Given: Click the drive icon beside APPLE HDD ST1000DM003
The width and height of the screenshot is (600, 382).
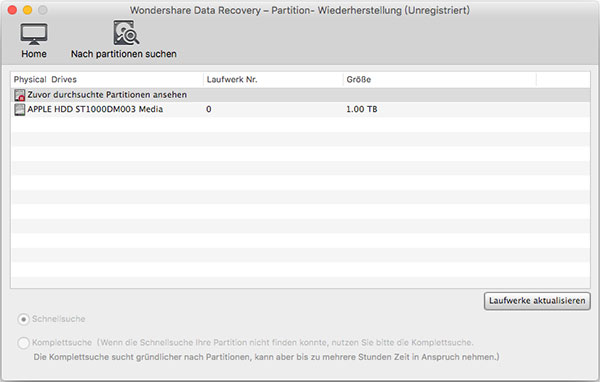Looking at the screenshot, I should pos(20,109).
